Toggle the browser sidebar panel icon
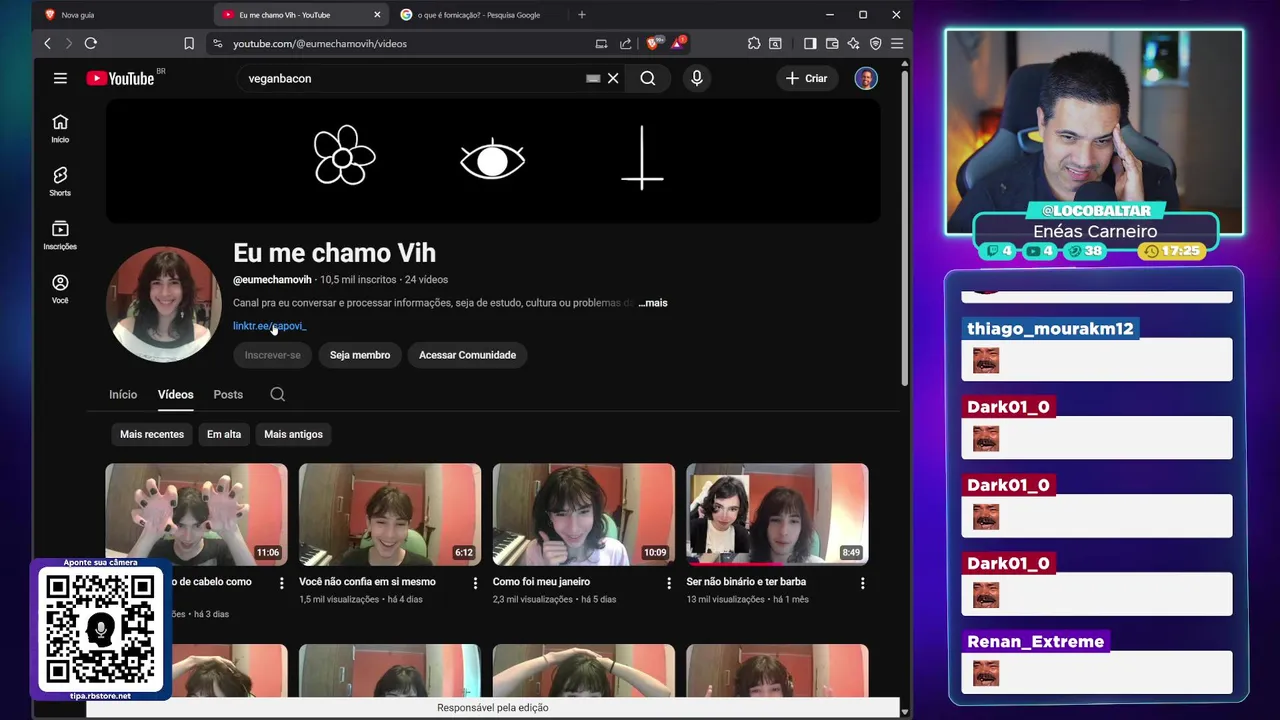1280x720 pixels. click(810, 43)
